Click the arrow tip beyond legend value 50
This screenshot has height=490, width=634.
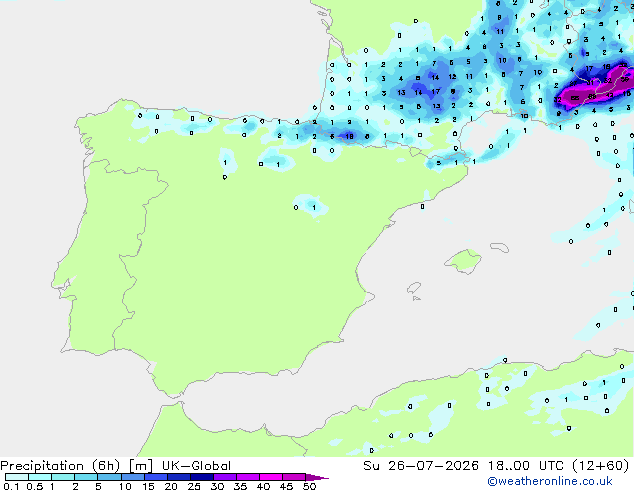click(317, 477)
